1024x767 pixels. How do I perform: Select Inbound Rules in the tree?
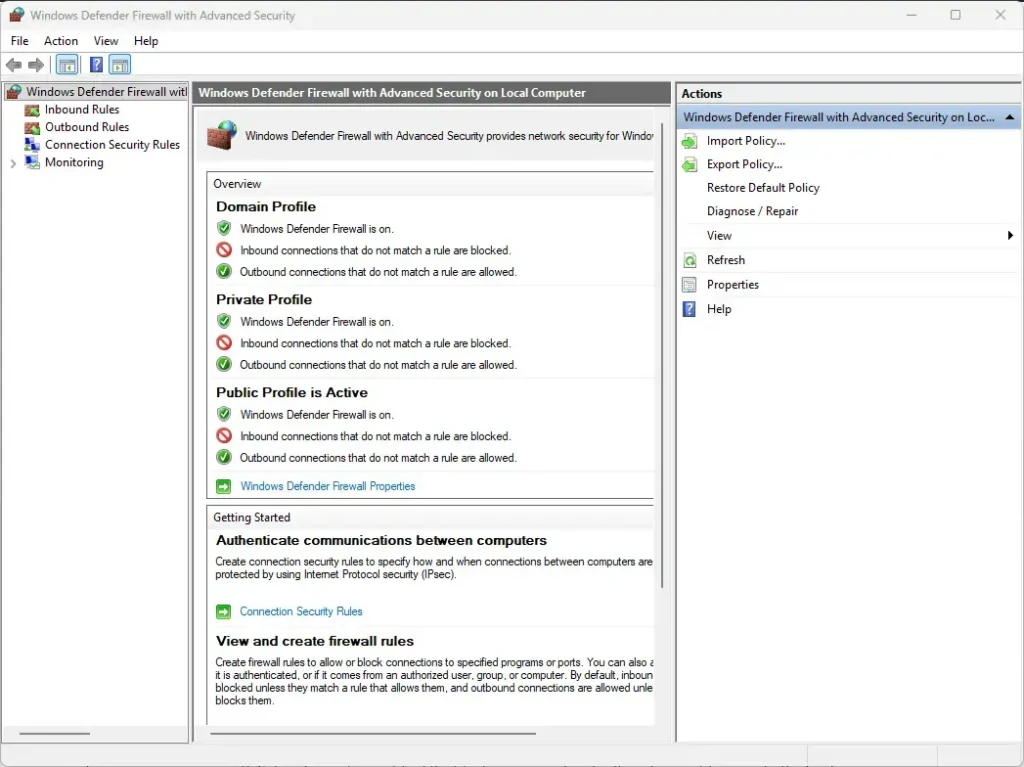(82, 110)
